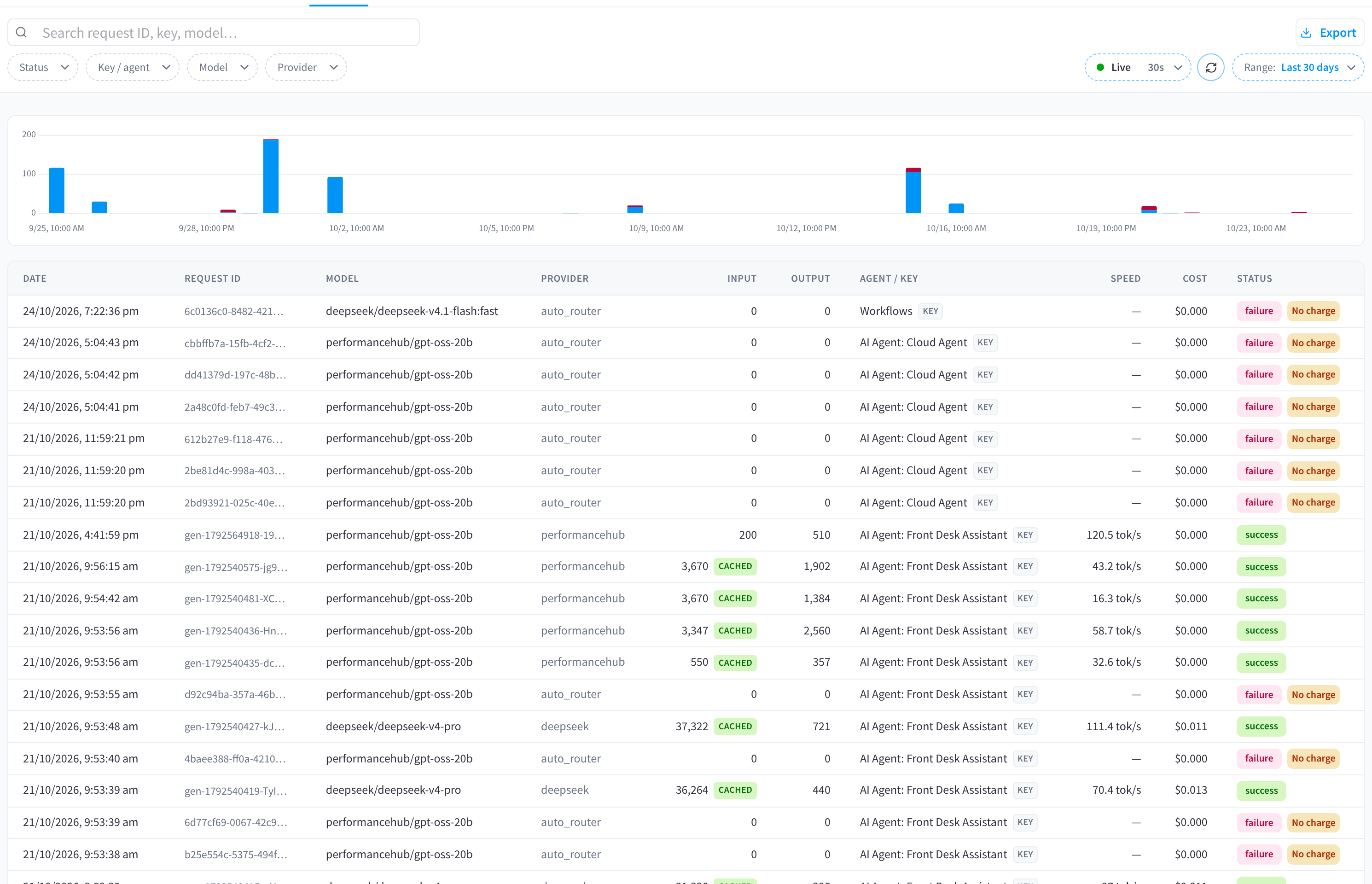Open request 6c0136c0-8482-421…

point(233,311)
